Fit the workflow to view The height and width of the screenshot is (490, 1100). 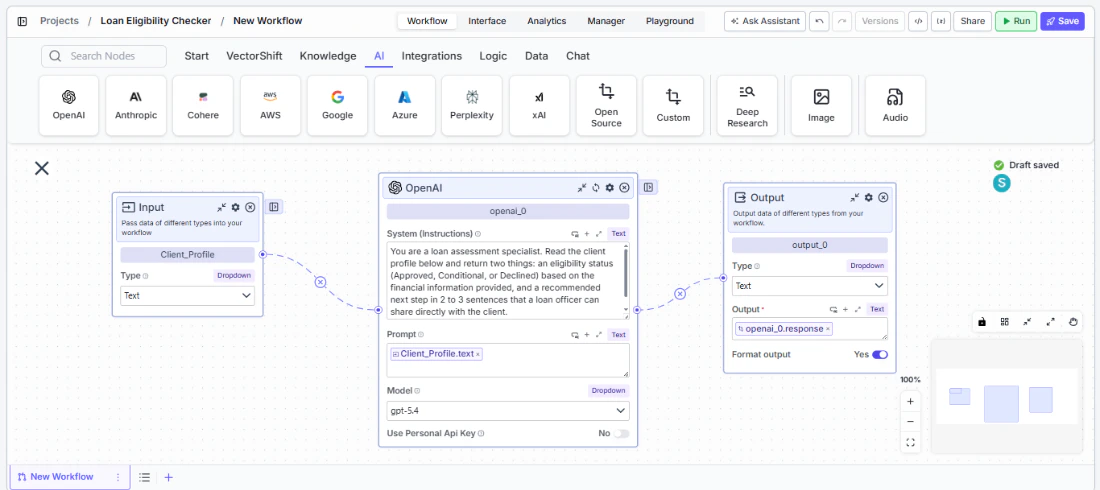click(x=911, y=442)
